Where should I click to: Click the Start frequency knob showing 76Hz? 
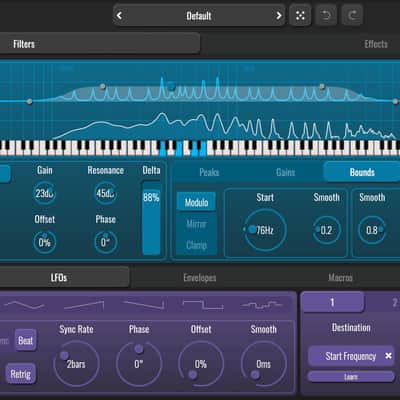point(265,230)
